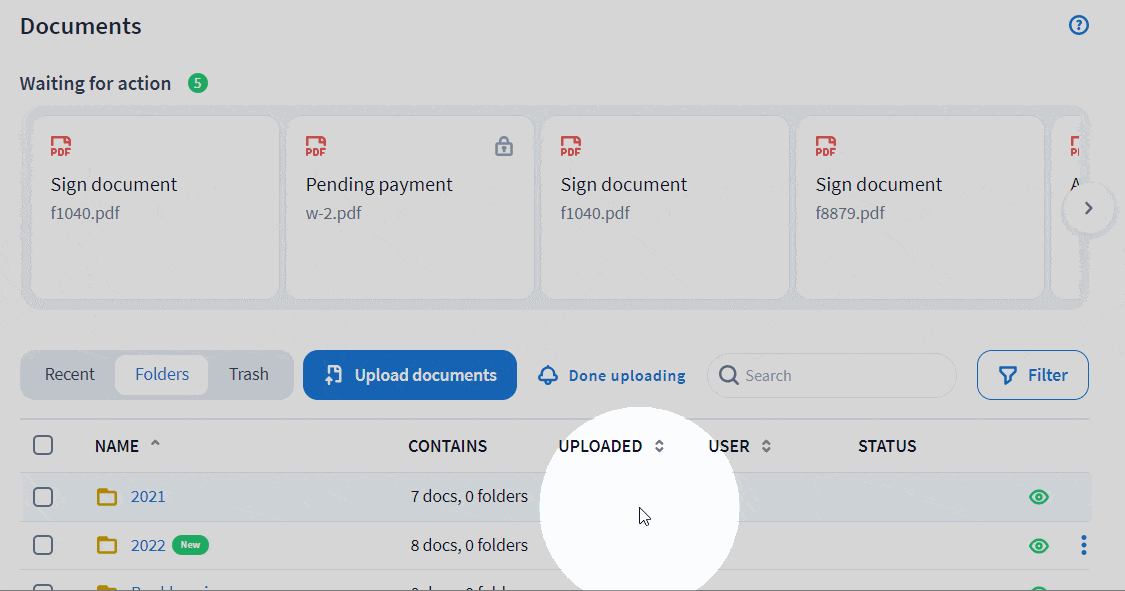Check the box for the 2021 folder
The height and width of the screenshot is (591, 1125).
[x=43, y=497]
